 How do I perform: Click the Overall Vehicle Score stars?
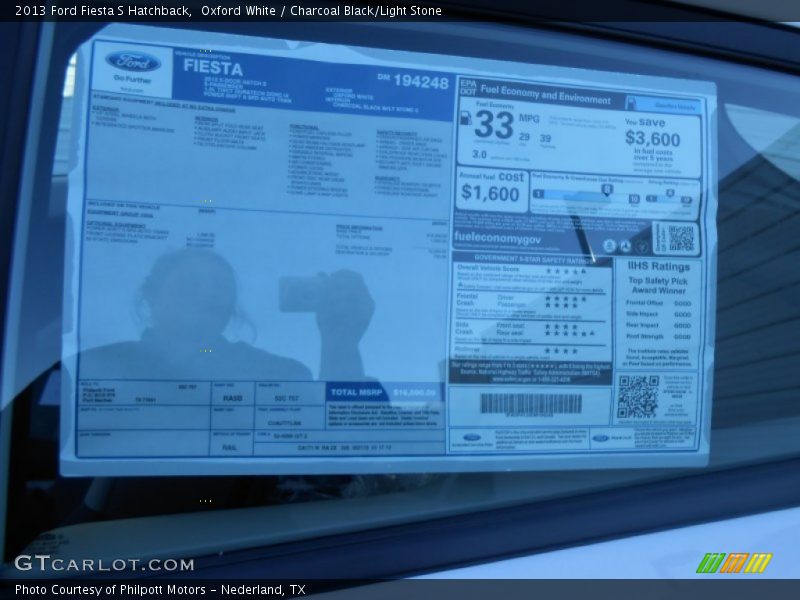point(566,271)
